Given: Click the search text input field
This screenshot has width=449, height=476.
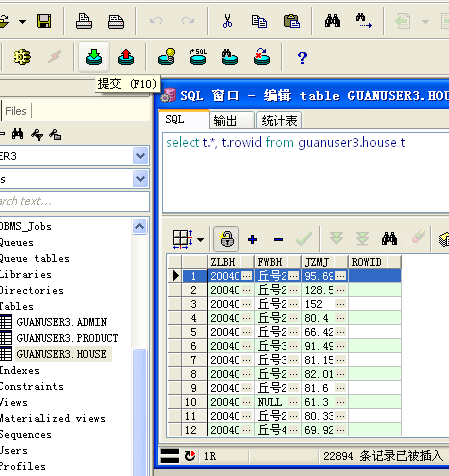Looking at the screenshot, I should tap(74, 201).
